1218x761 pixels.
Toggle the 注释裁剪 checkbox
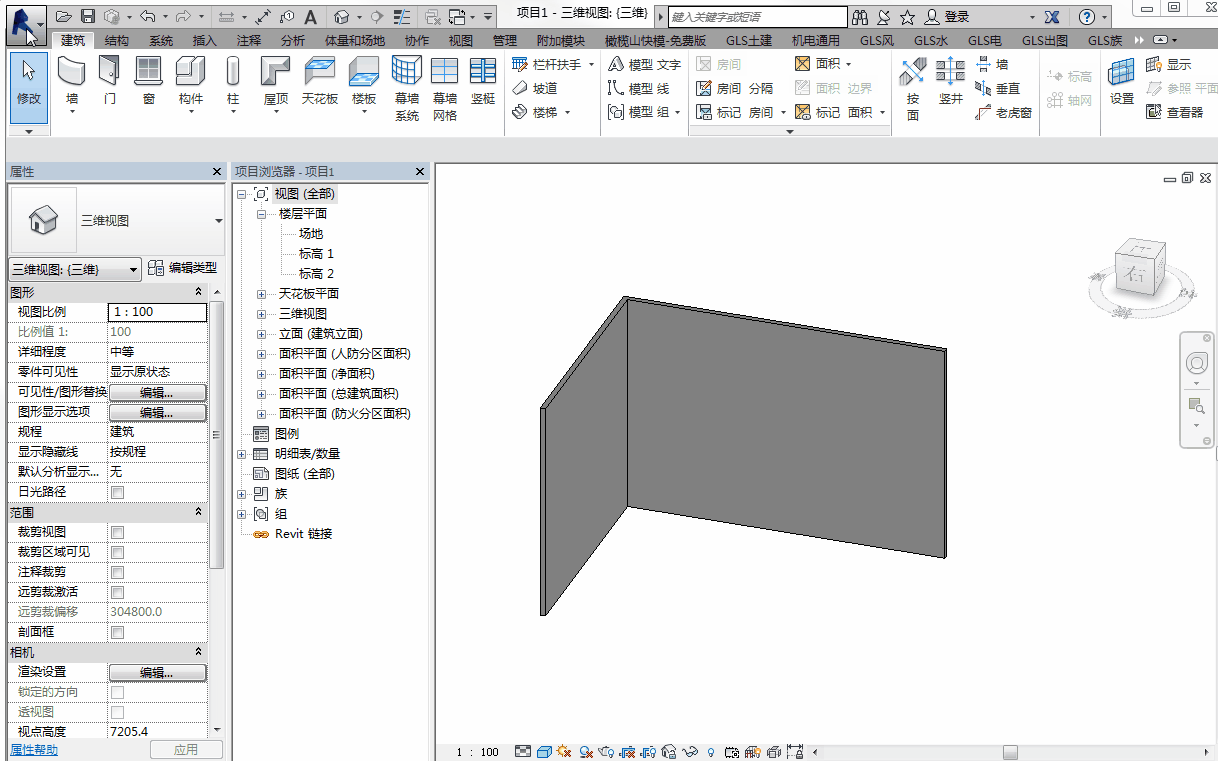click(118, 572)
